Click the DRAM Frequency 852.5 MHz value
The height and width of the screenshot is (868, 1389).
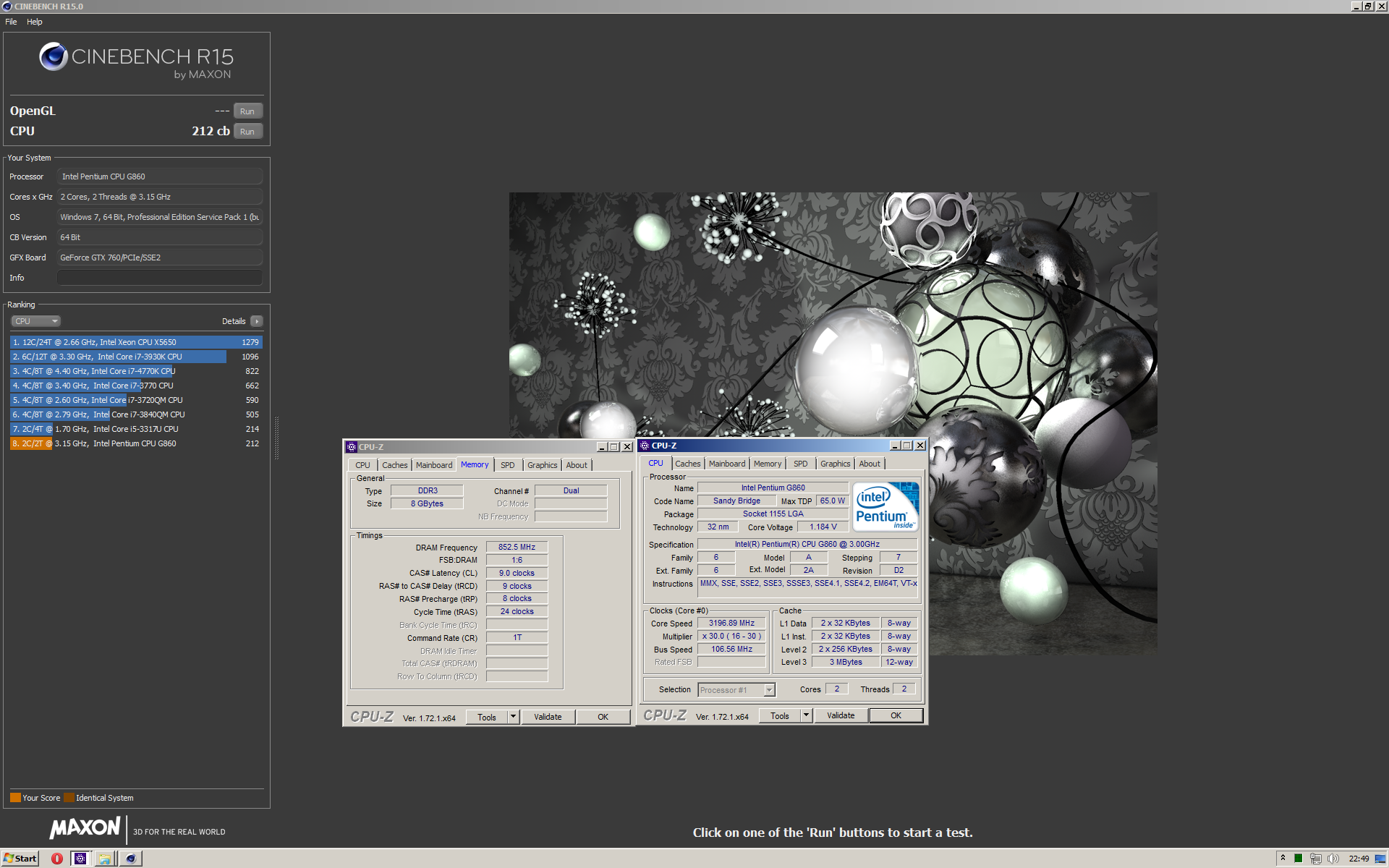coord(517,547)
